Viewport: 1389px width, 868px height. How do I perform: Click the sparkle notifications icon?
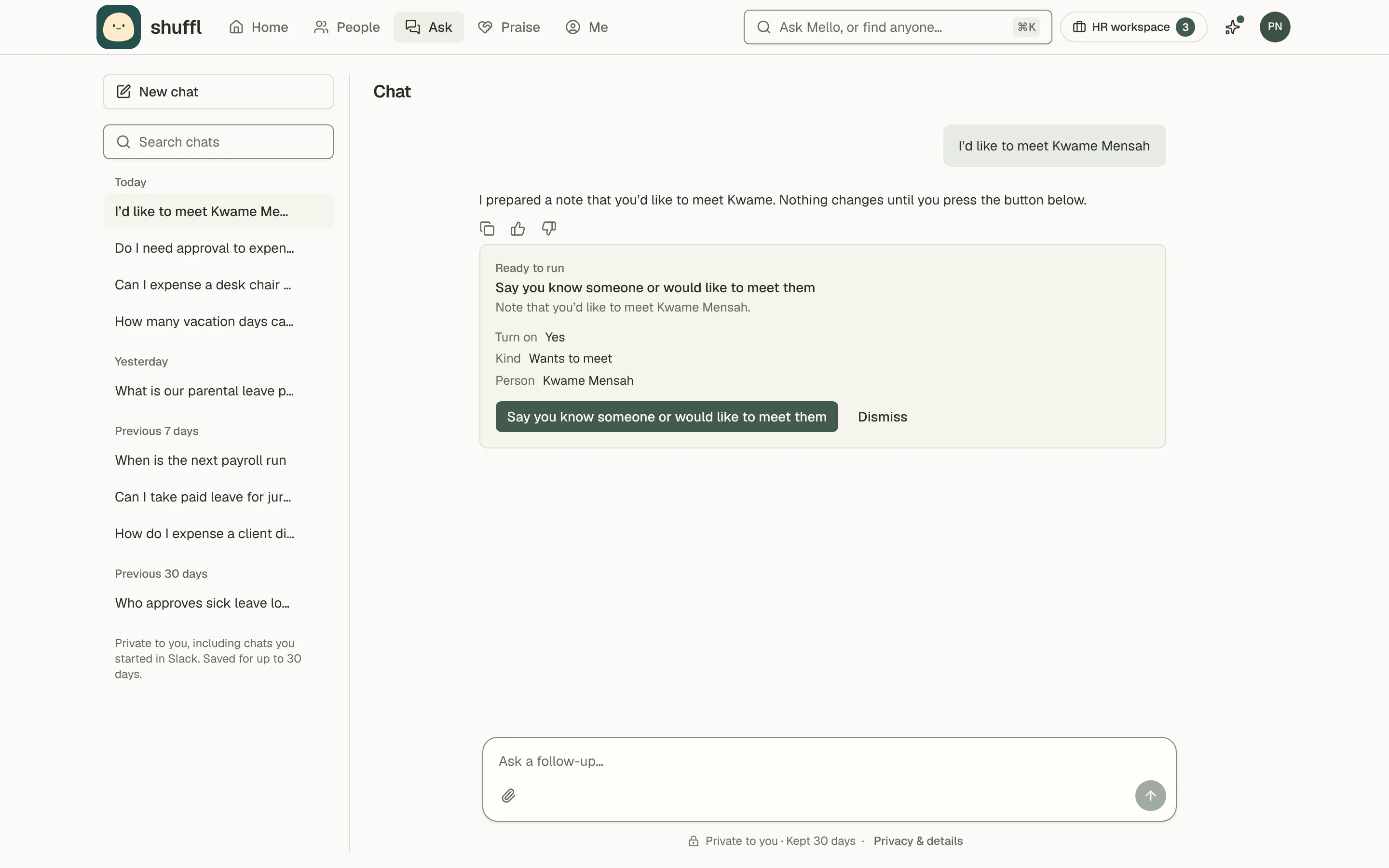point(1233,27)
